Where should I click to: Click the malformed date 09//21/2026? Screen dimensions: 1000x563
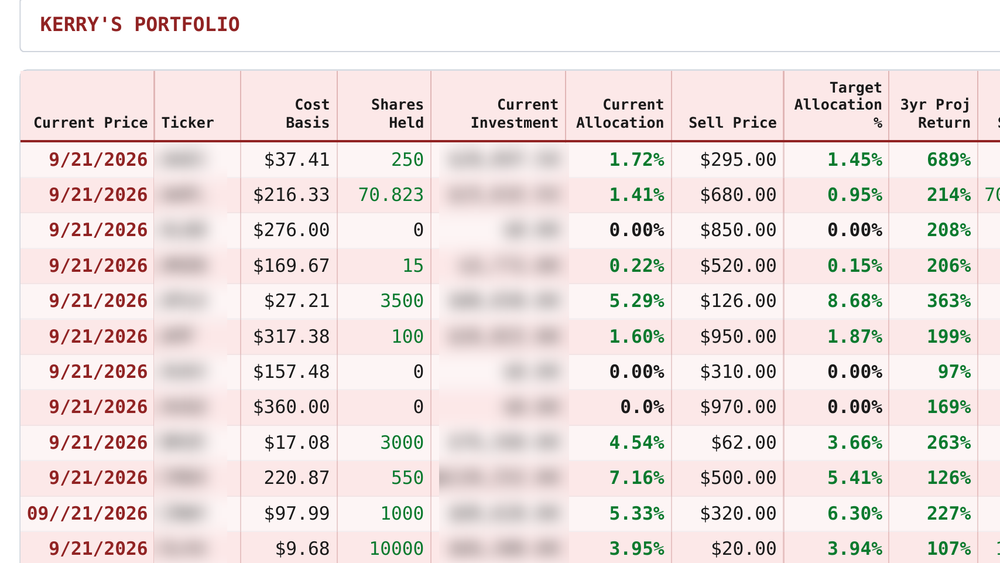(x=87, y=513)
